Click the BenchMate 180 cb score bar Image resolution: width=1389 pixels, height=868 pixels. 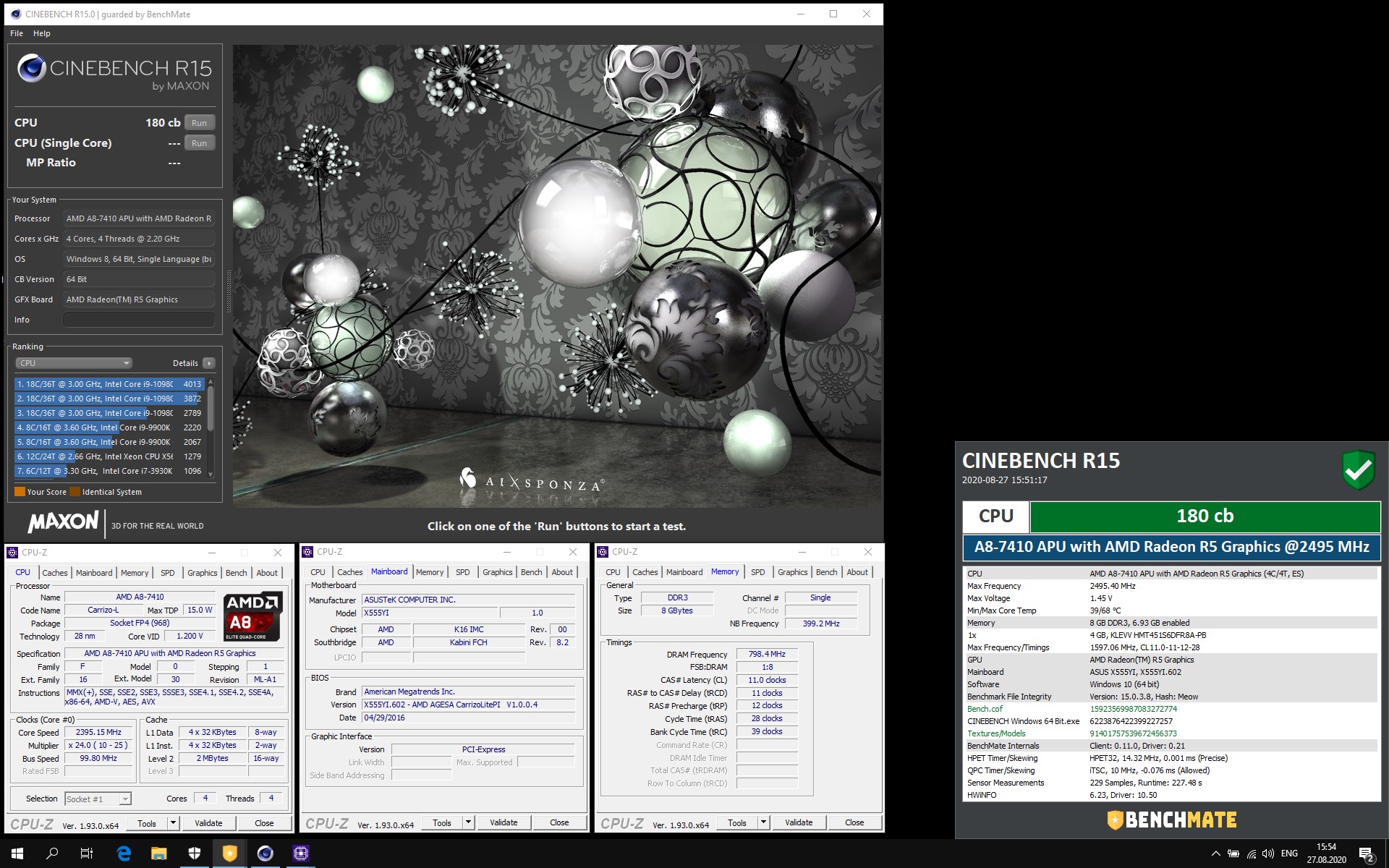tap(1205, 516)
